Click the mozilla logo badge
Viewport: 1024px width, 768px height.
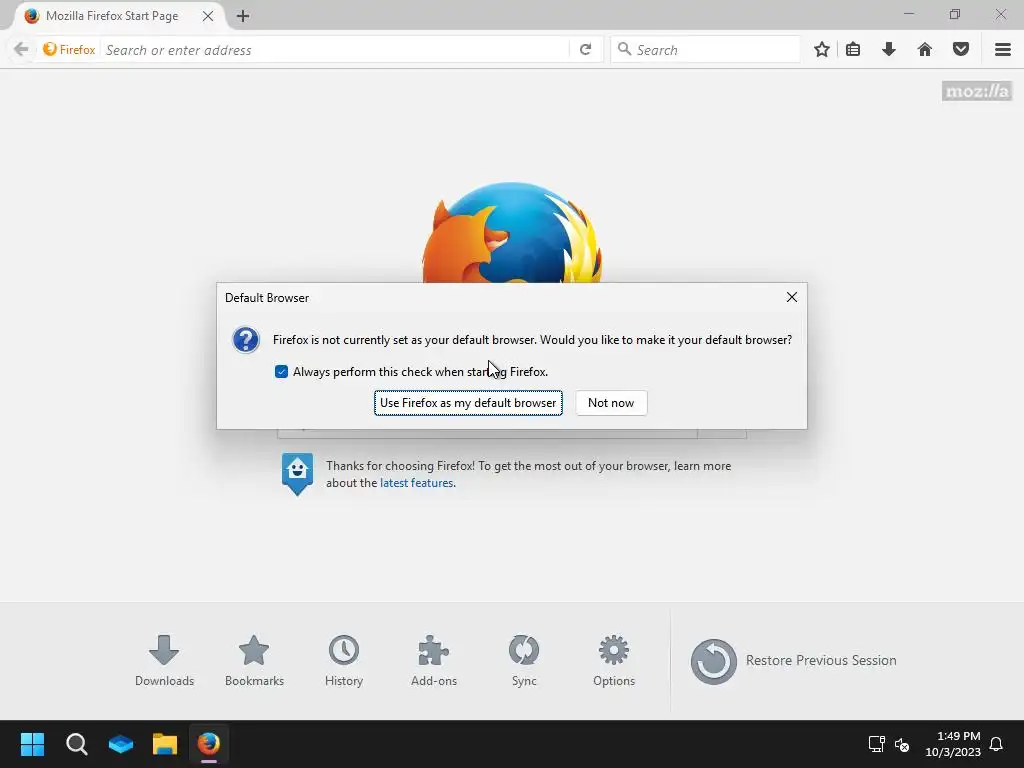[x=977, y=91]
